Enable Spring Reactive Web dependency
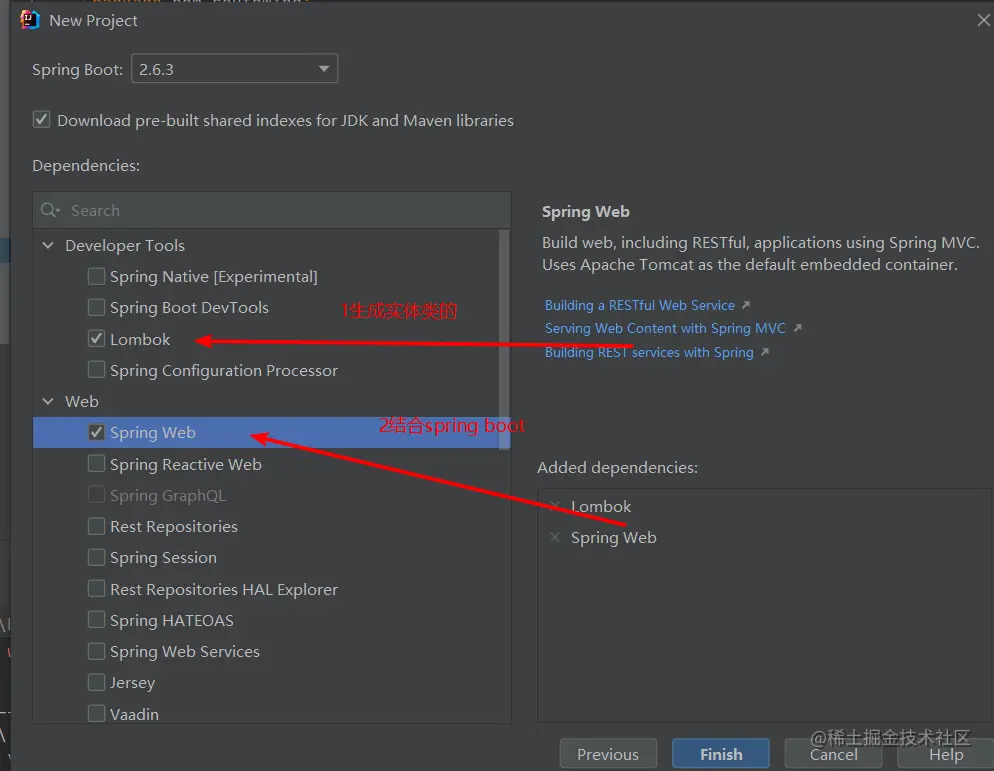 96,463
